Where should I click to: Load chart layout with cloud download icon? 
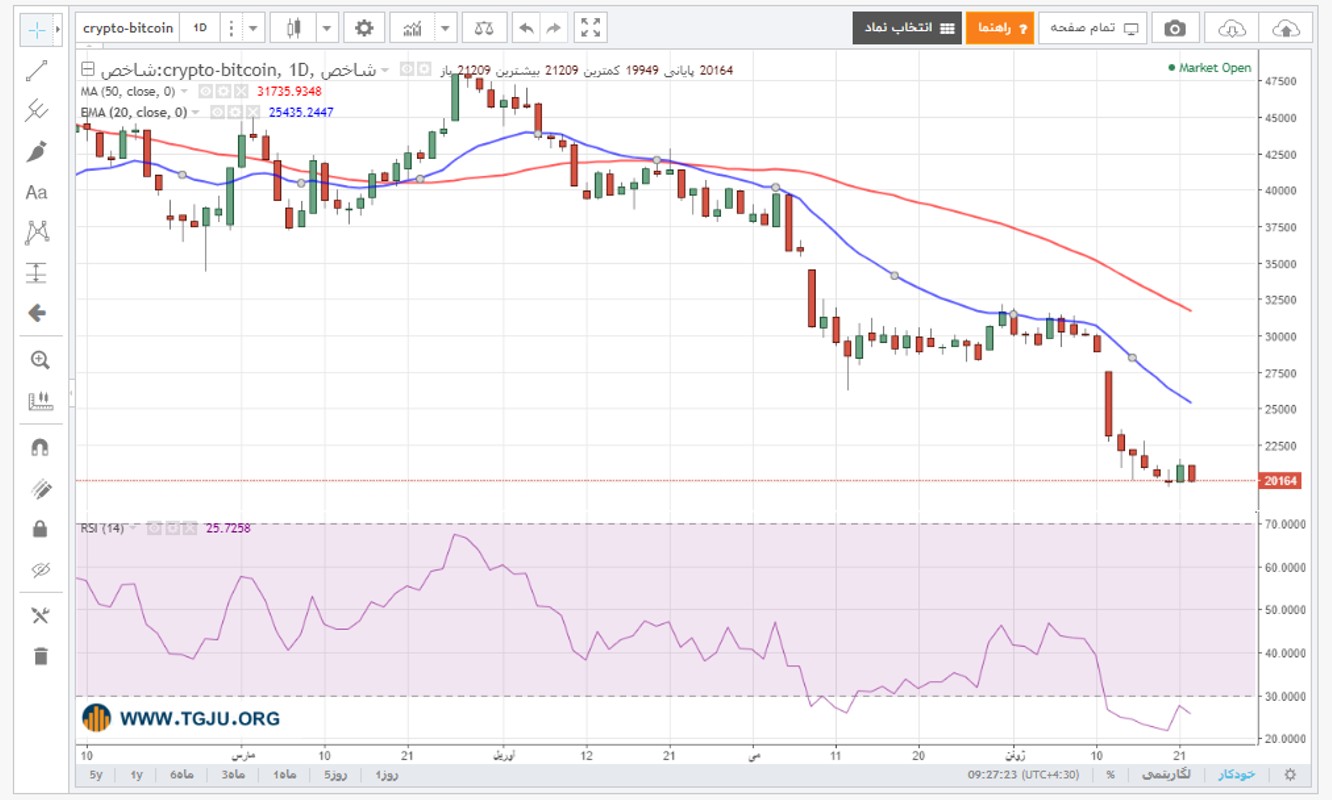click(x=1231, y=28)
